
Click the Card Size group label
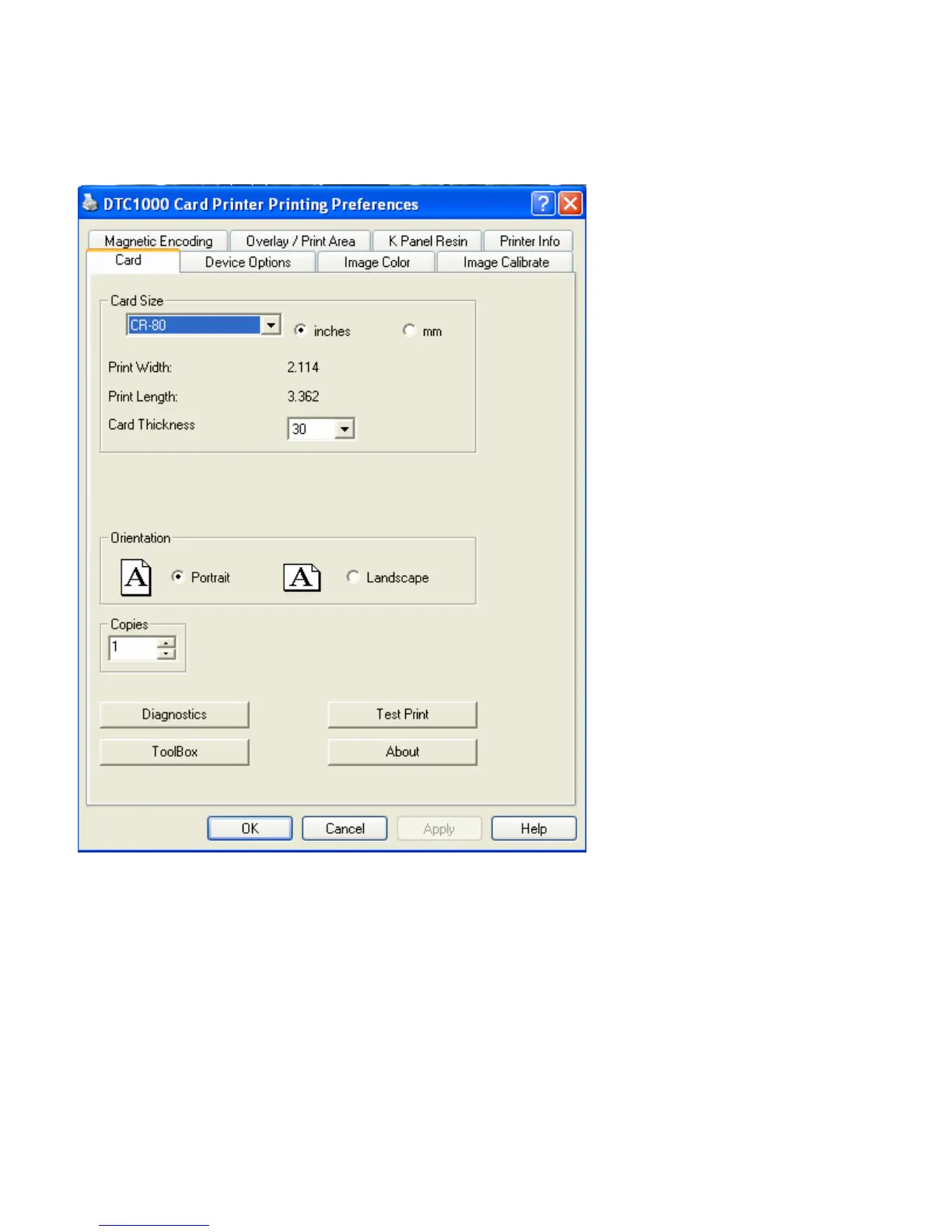point(137,300)
